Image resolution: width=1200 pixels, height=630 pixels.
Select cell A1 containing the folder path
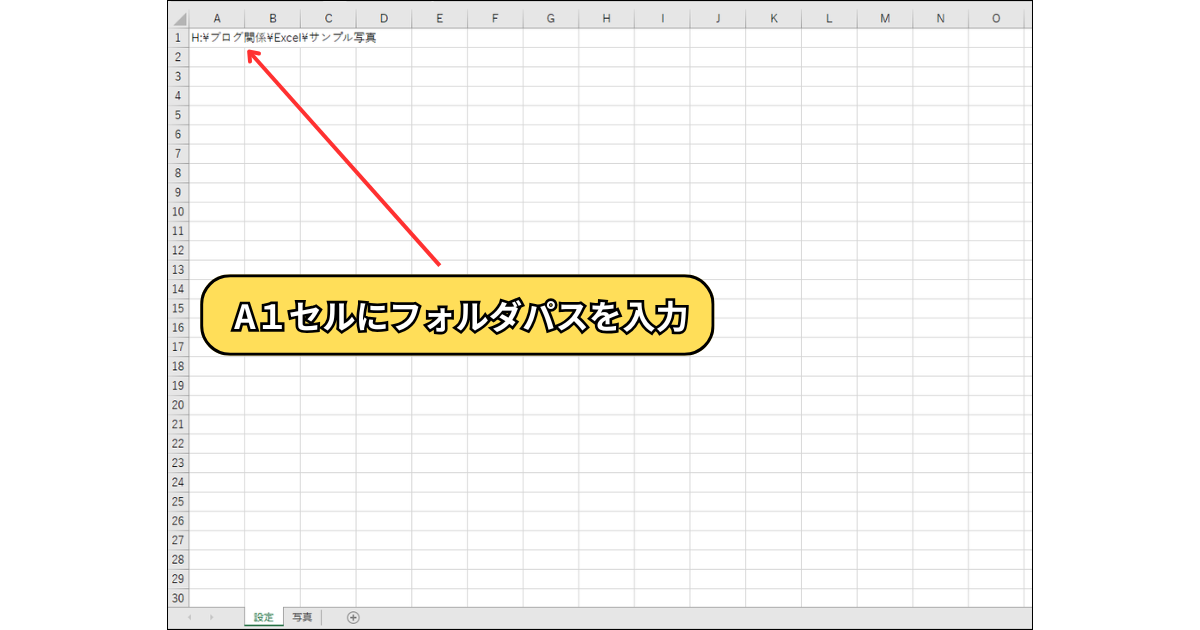coord(216,38)
